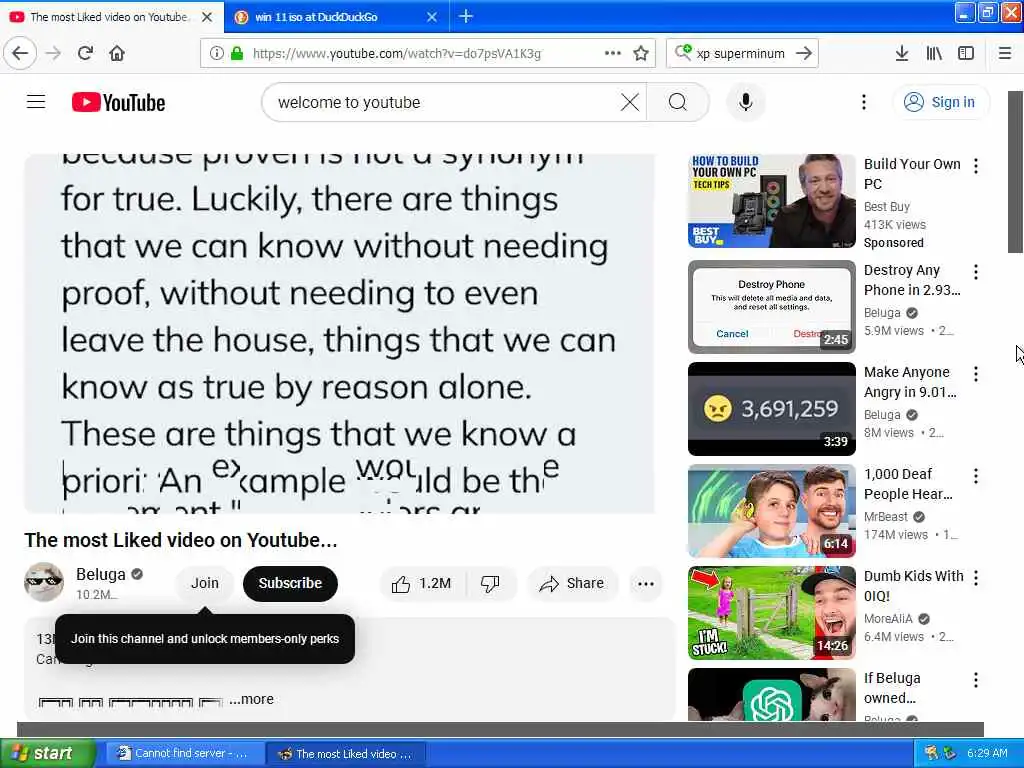Expand description with ...more
The height and width of the screenshot is (768, 1024).
pos(251,699)
